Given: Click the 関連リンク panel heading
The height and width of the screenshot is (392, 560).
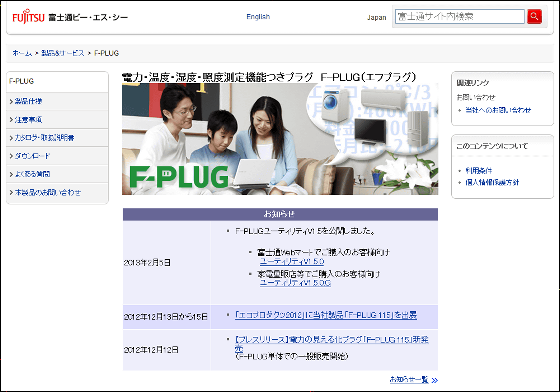Looking at the screenshot, I should pos(472,83).
